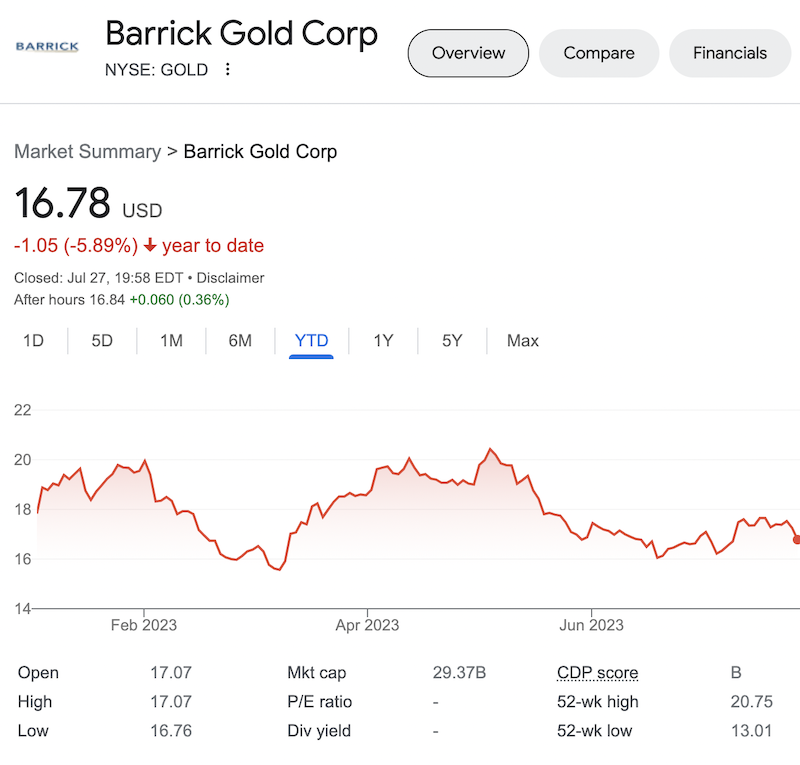Open the Financials tab

coord(730,53)
